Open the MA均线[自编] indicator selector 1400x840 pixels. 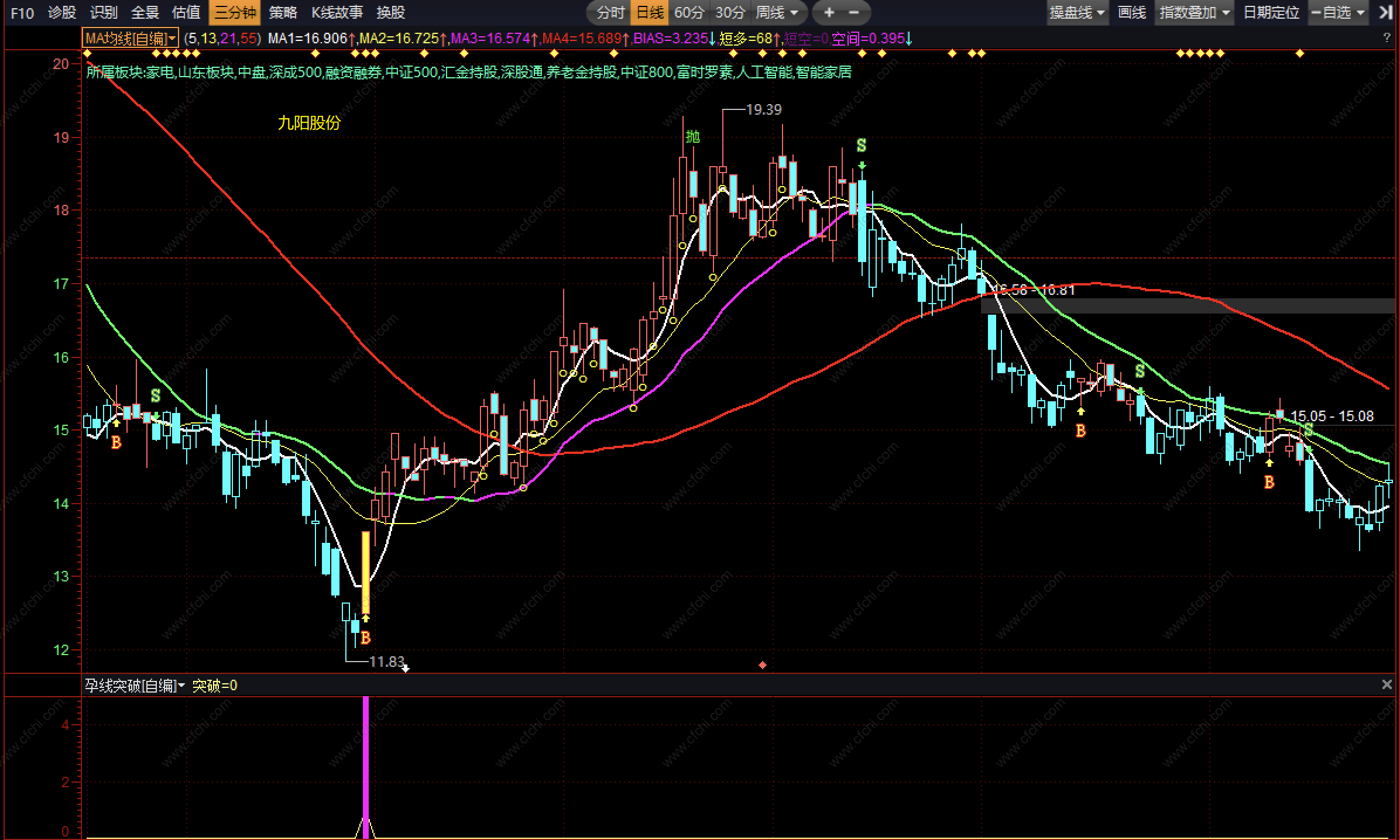tap(130, 39)
